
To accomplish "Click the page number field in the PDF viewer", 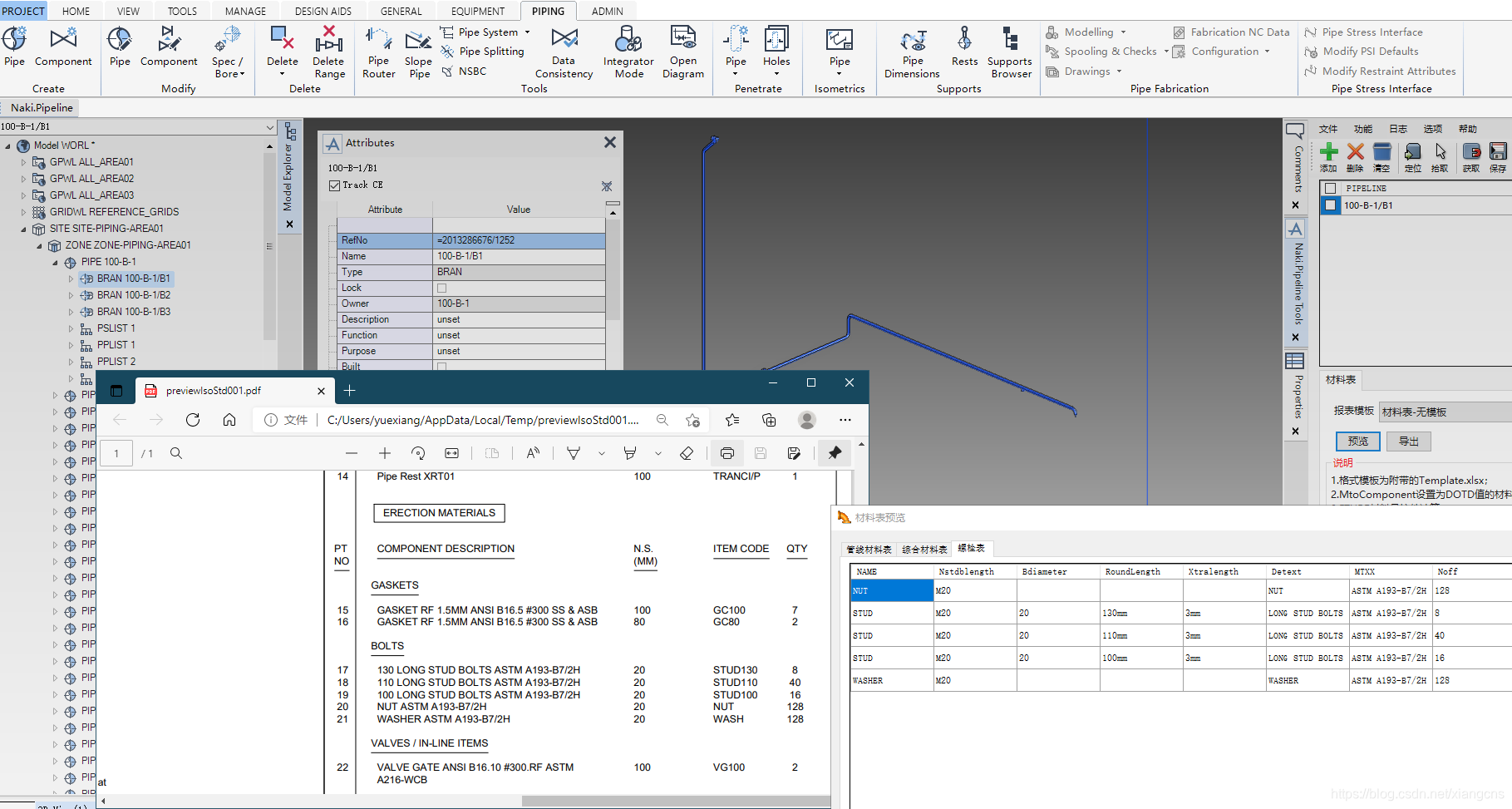I will pyautogui.click(x=116, y=453).
